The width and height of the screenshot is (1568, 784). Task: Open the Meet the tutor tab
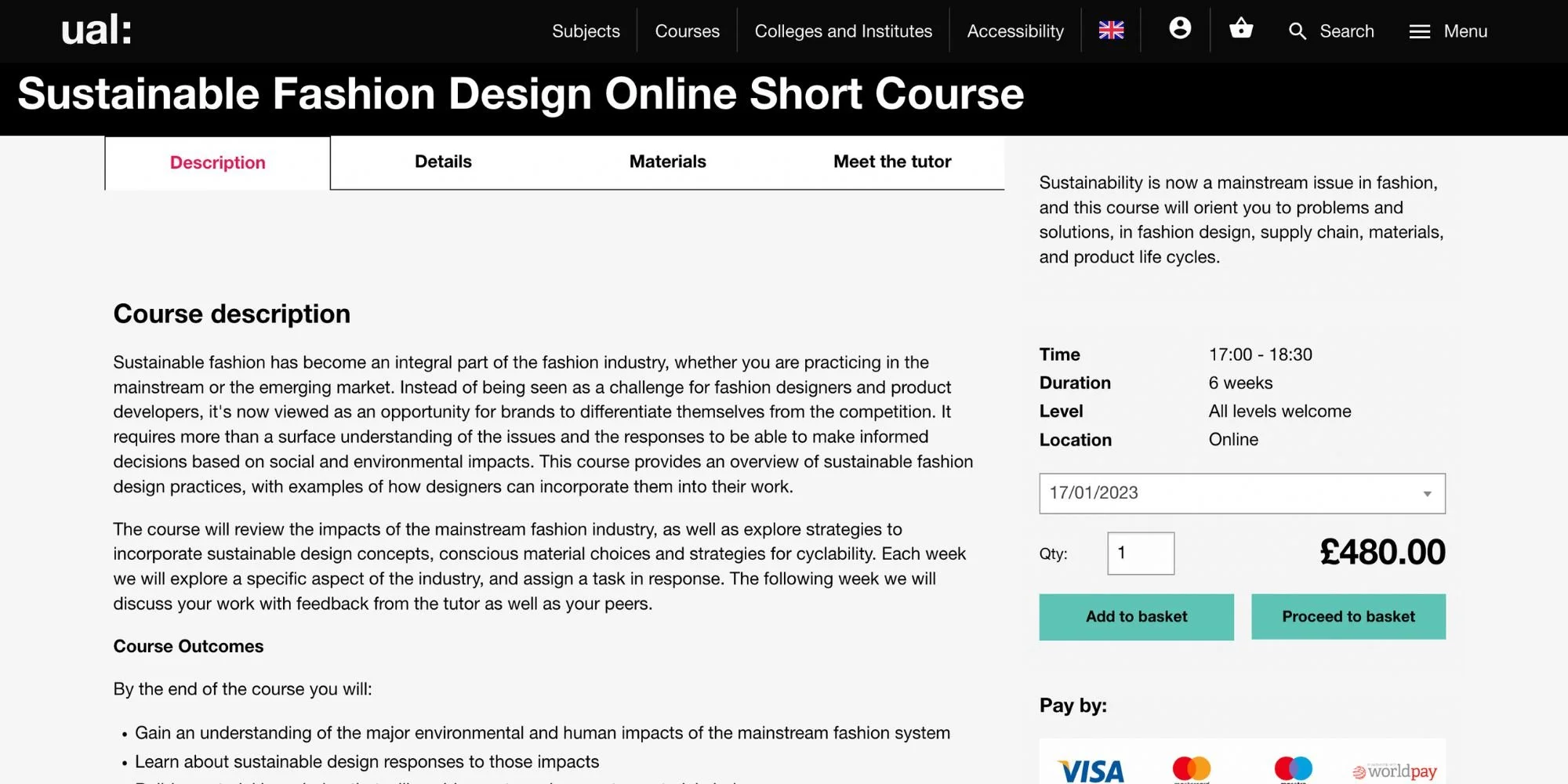[x=891, y=162]
